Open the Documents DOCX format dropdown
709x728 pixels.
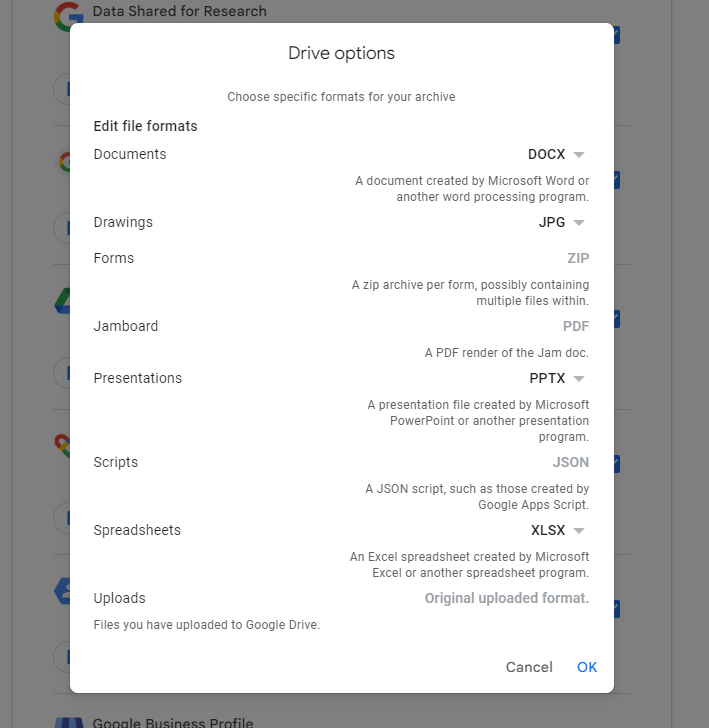557,155
